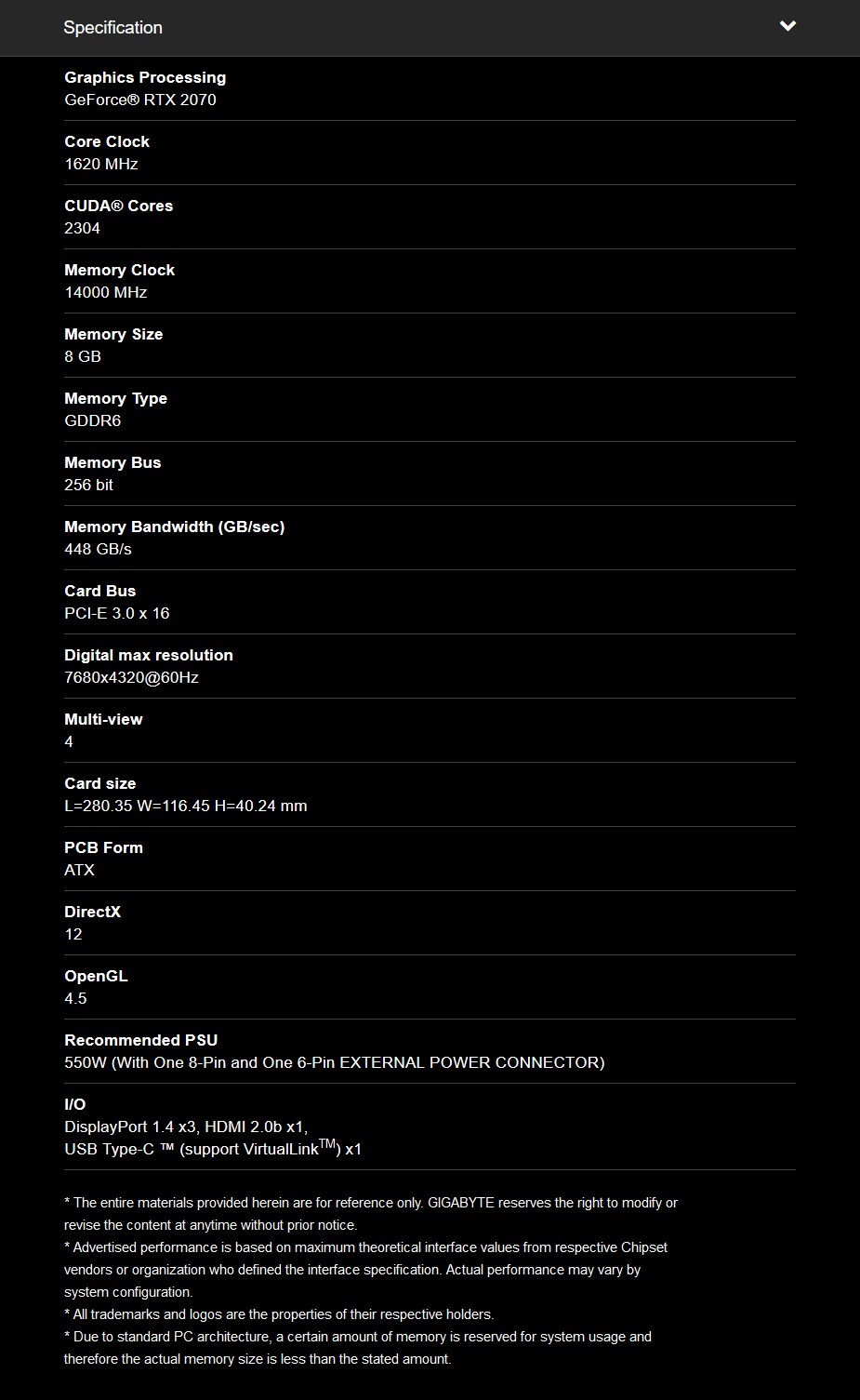860x1400 pixels.
Task: Collapse the Specification section chevron
Action: 787,26
